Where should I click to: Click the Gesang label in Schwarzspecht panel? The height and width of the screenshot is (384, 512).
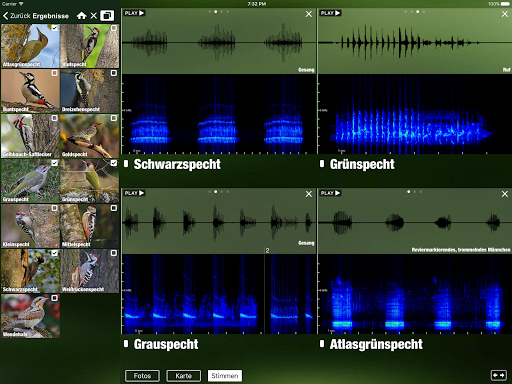[306, 70]
